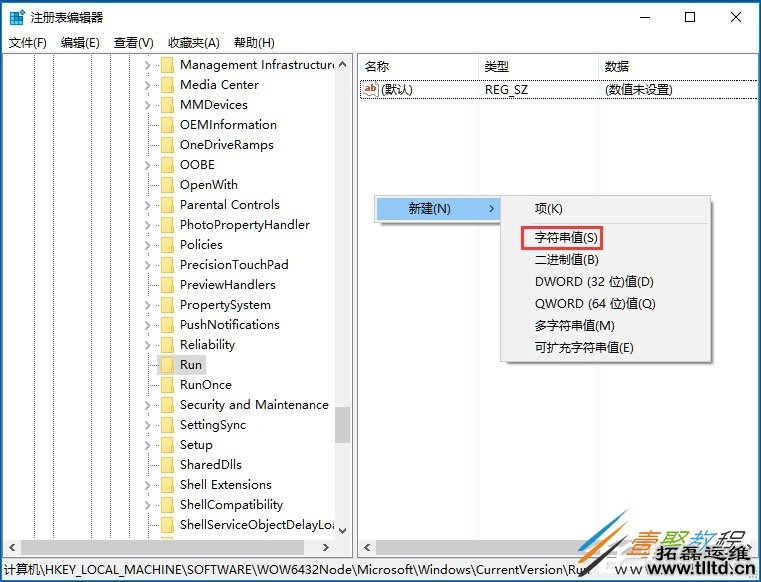Select the ShellServiceObjectDelayLoad key label
The height and width of the screenshot is (582, 761).
(257, 525)
